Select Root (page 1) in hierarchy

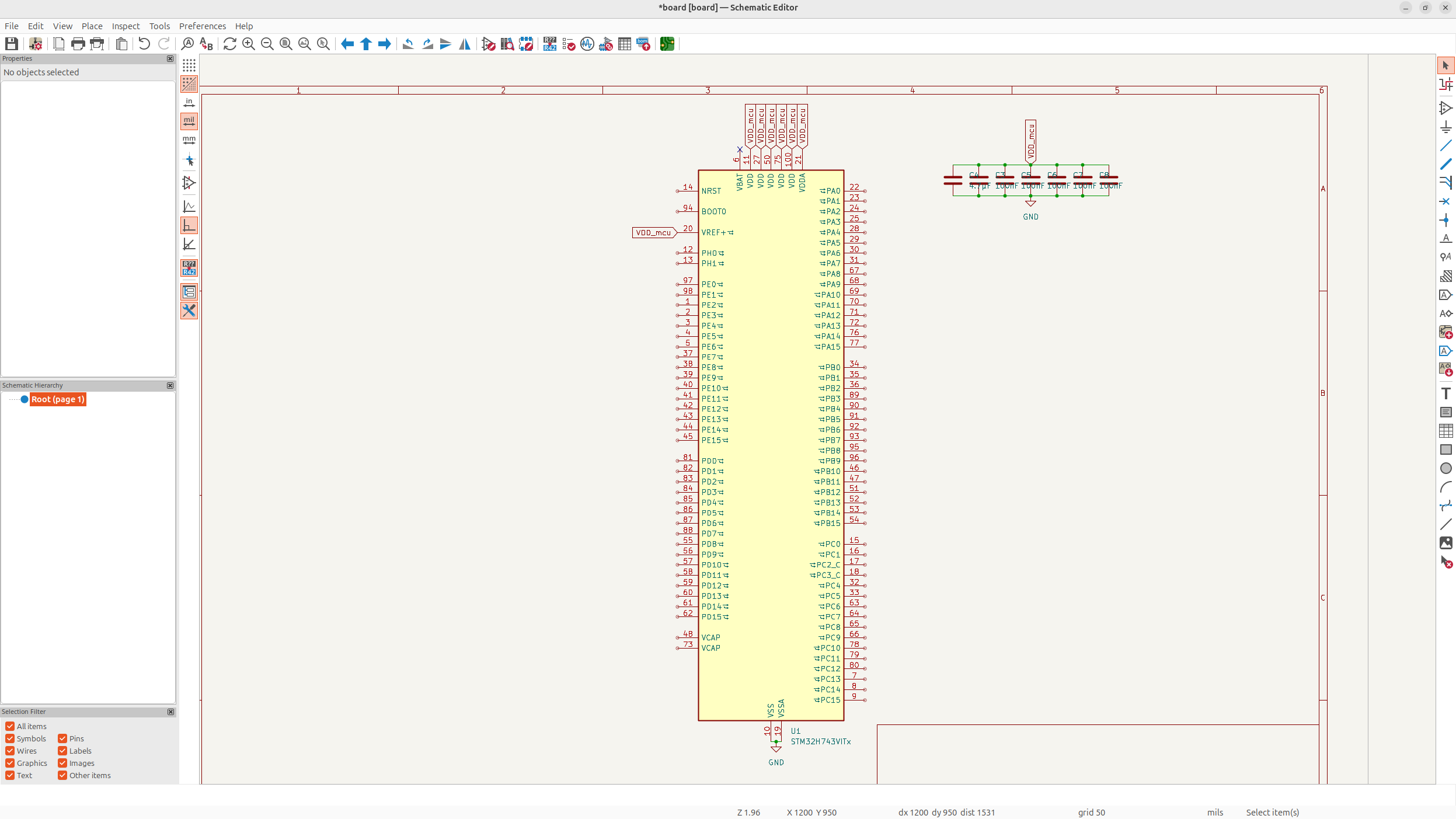[x=58, y=399]
